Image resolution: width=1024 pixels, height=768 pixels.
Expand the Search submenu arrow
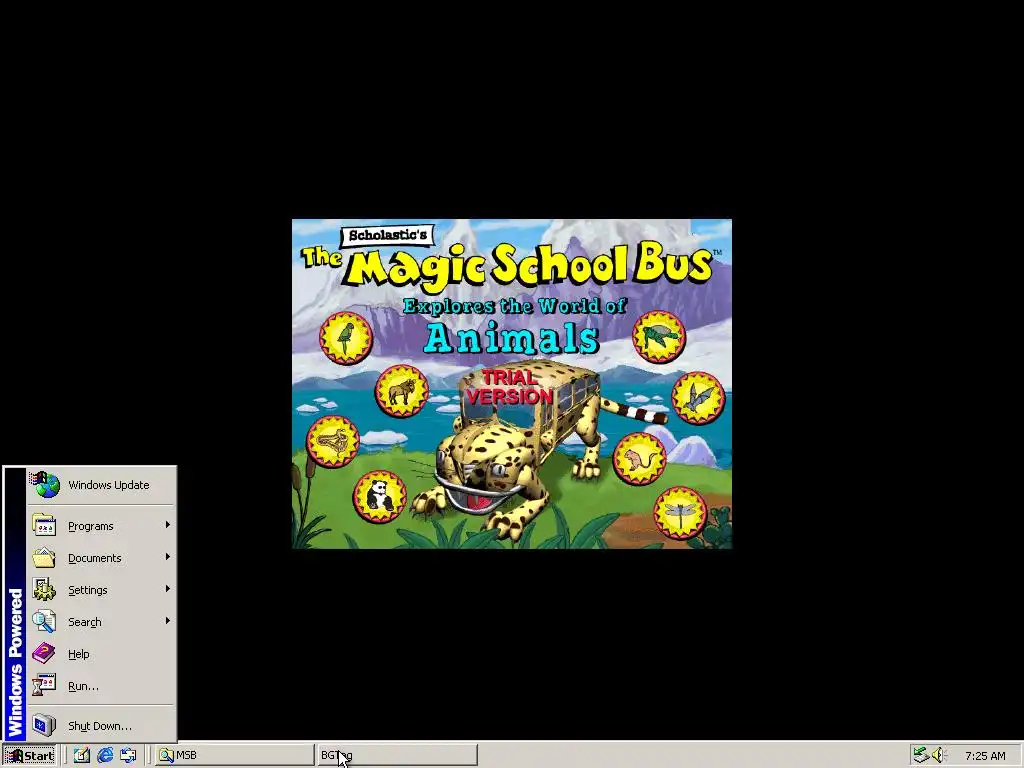tap(168, 621)
